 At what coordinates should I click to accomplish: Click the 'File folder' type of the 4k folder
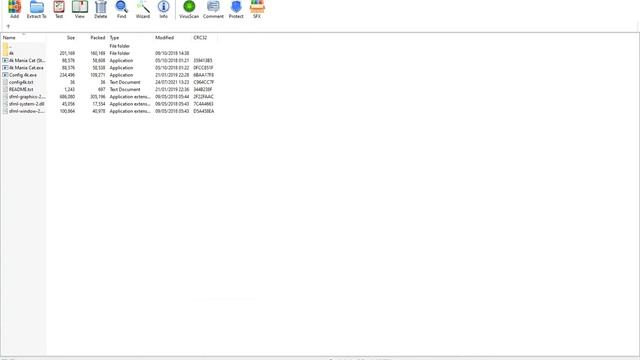point(120,53)
